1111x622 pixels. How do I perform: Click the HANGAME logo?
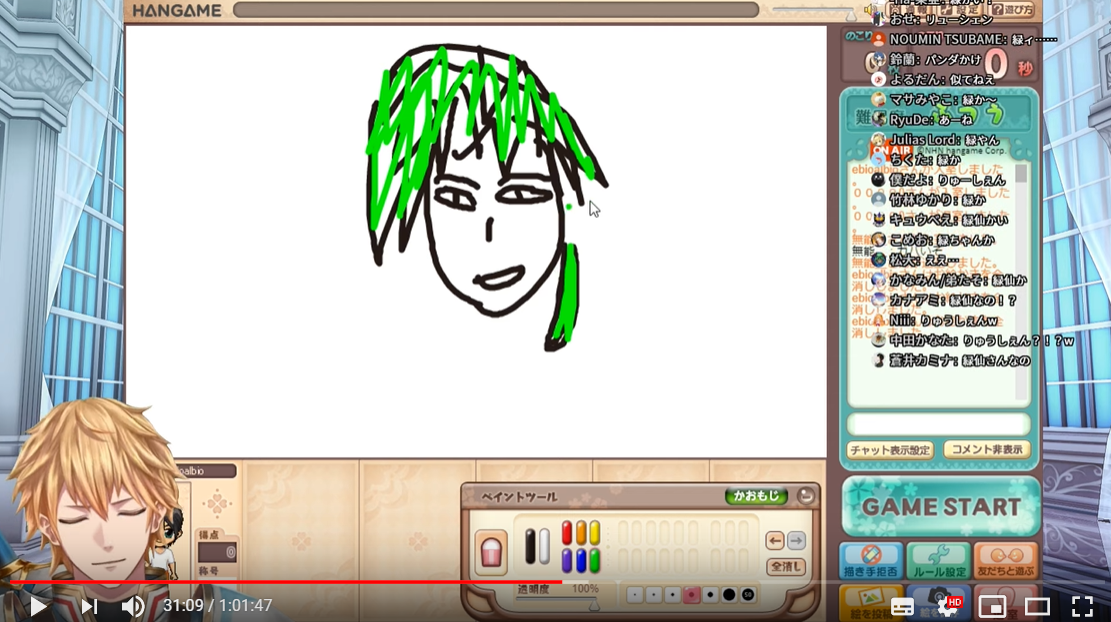[176, 10]
